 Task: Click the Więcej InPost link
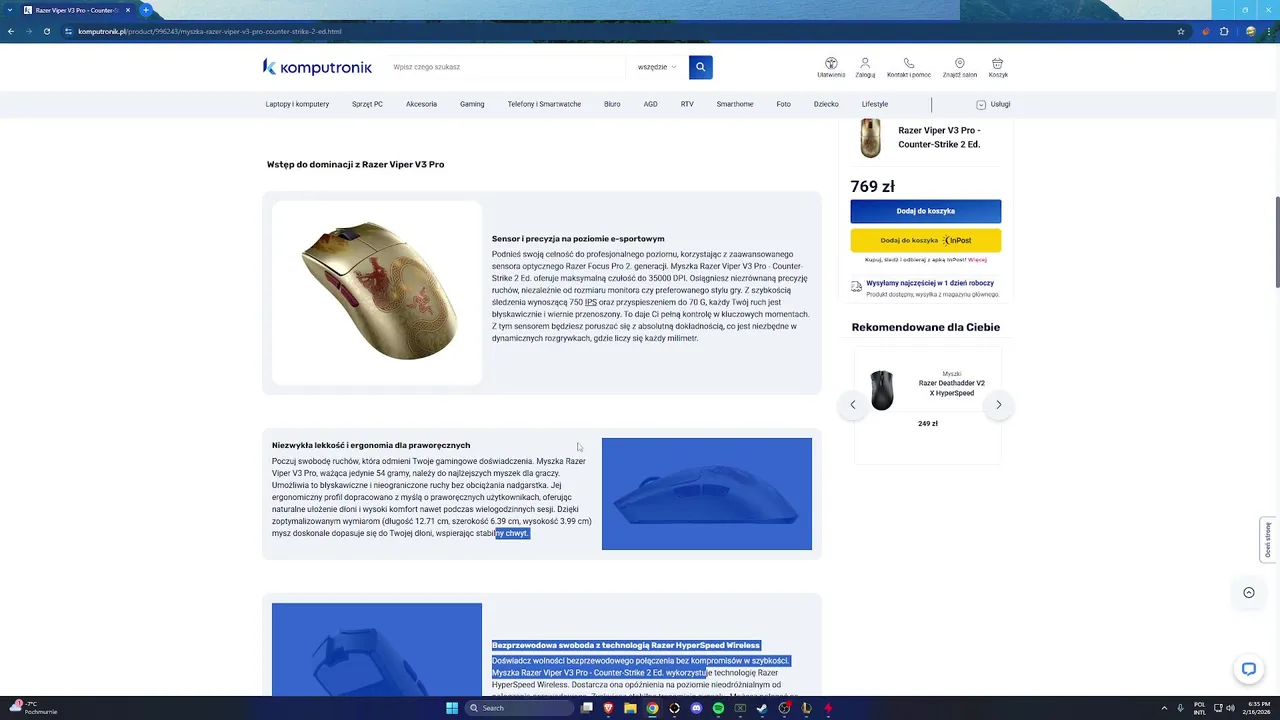(977, 260)
